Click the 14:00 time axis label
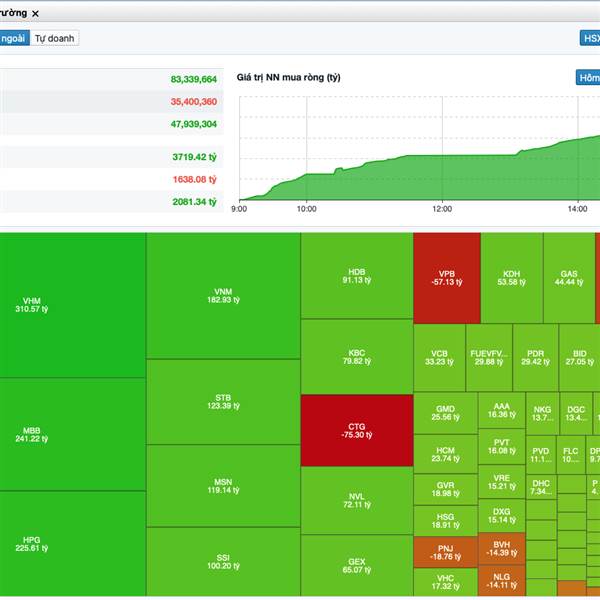This screenshot has width=600, height=600. (577, 209)
